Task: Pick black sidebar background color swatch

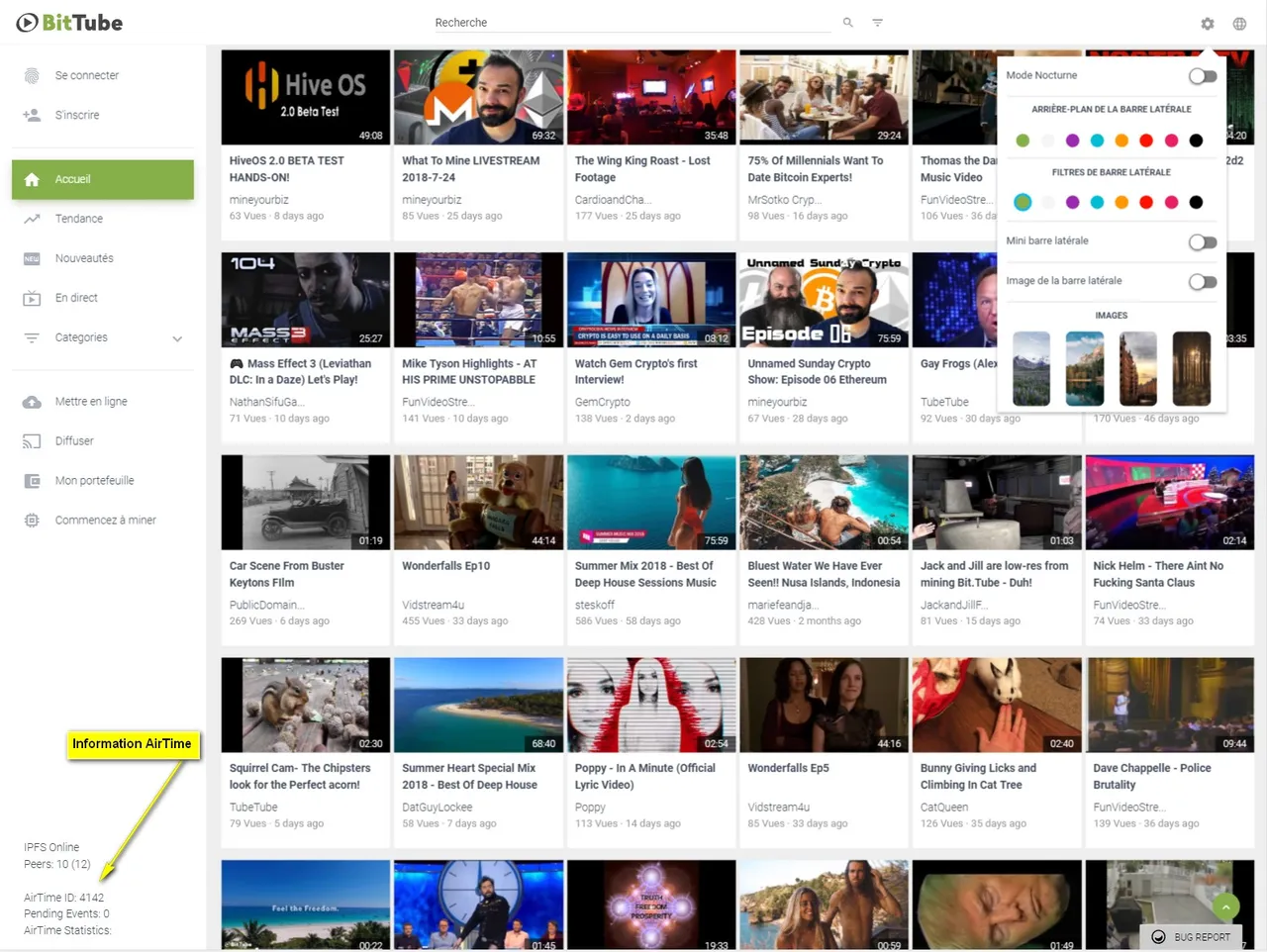Action: [1196, 141]
